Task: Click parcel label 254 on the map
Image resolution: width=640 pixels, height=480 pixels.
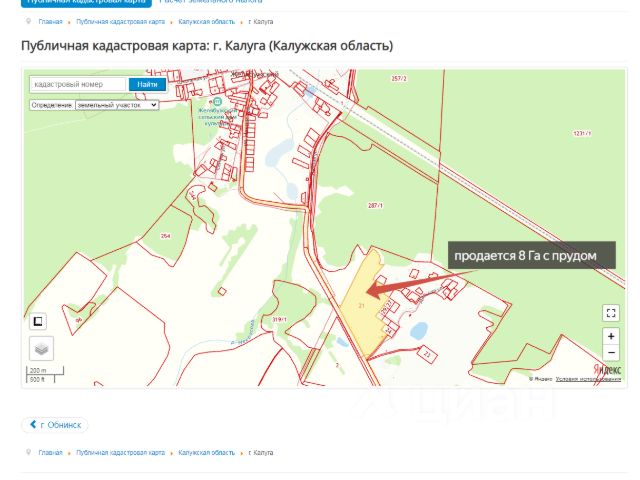Action: click(x=166, y=236)
